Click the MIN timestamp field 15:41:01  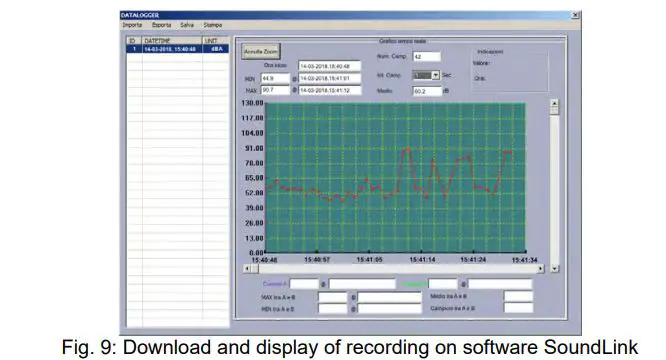[x=330, y=79]
